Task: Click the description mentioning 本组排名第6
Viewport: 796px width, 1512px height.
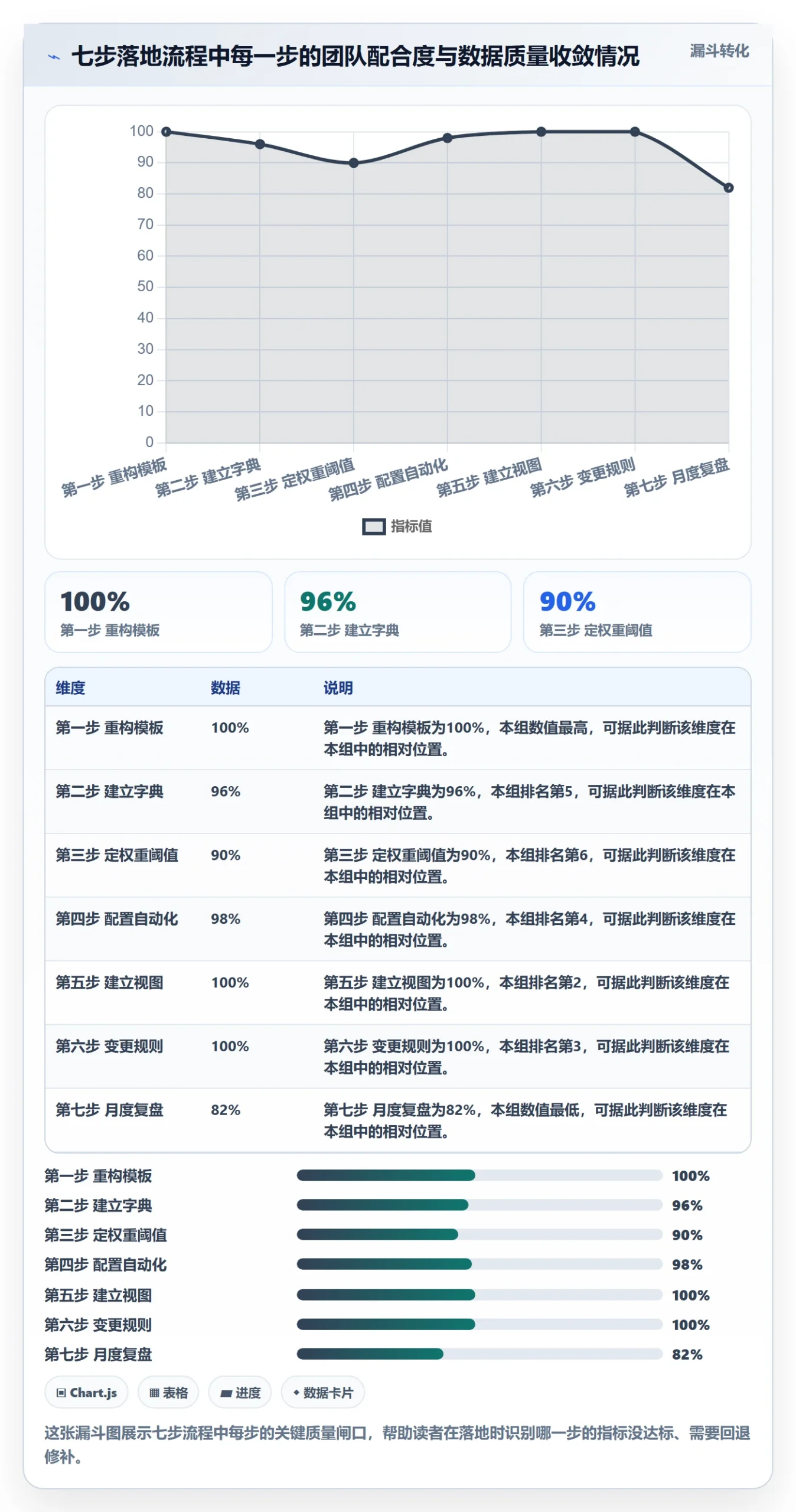Action: (529, 866)
